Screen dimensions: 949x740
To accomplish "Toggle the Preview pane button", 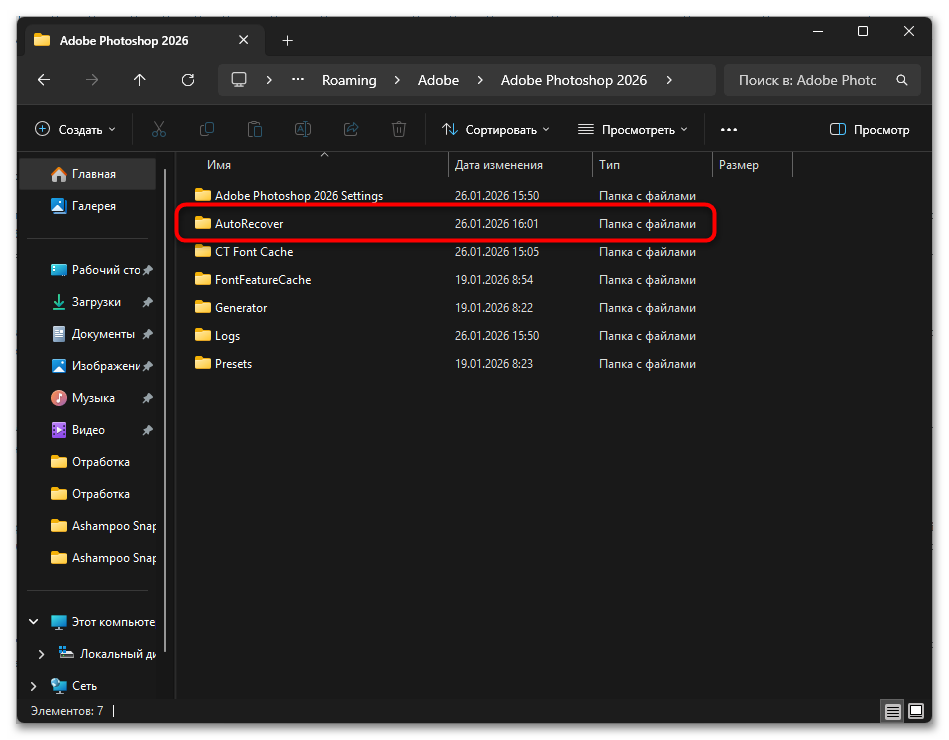I will pos(870,129).
